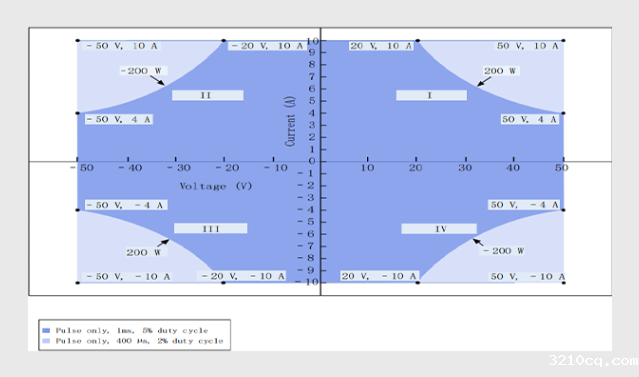
Task: Click the 20 V, 10 A annotation
Action: tap(381, 46)
